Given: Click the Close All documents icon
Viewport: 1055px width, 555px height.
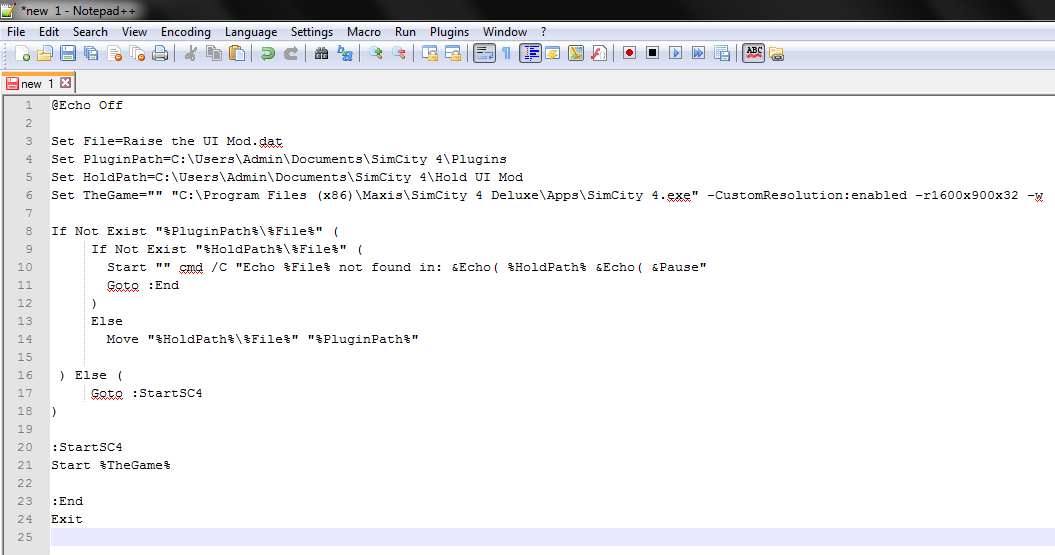Looking at the screenshot, I should point(137,53).
